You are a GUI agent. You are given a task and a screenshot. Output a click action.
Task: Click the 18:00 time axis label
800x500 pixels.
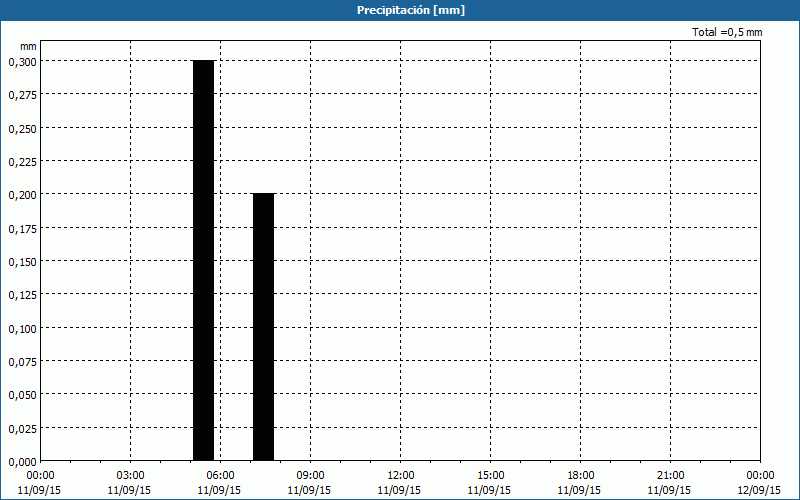pyautogui.click(x=581, y=476)
